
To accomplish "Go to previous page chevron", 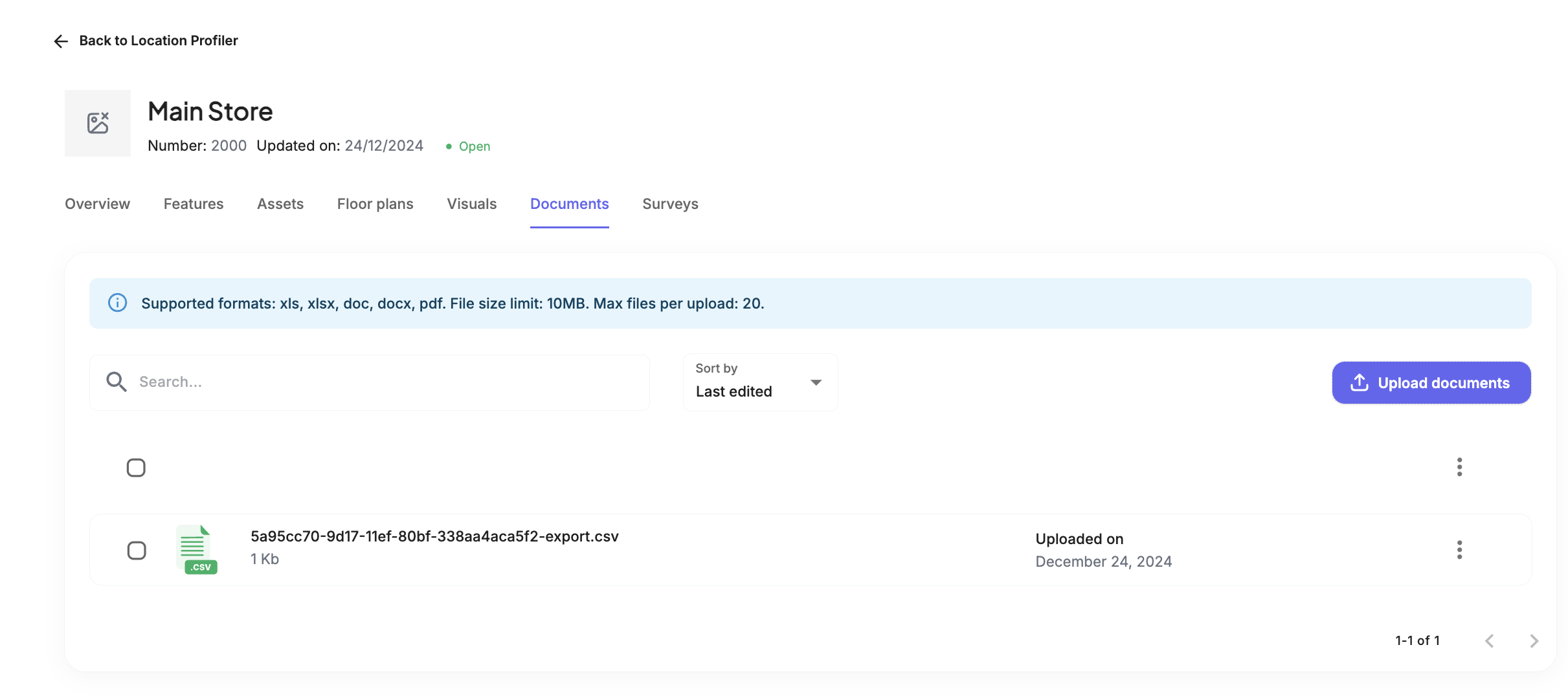I will pos(1490,640).
